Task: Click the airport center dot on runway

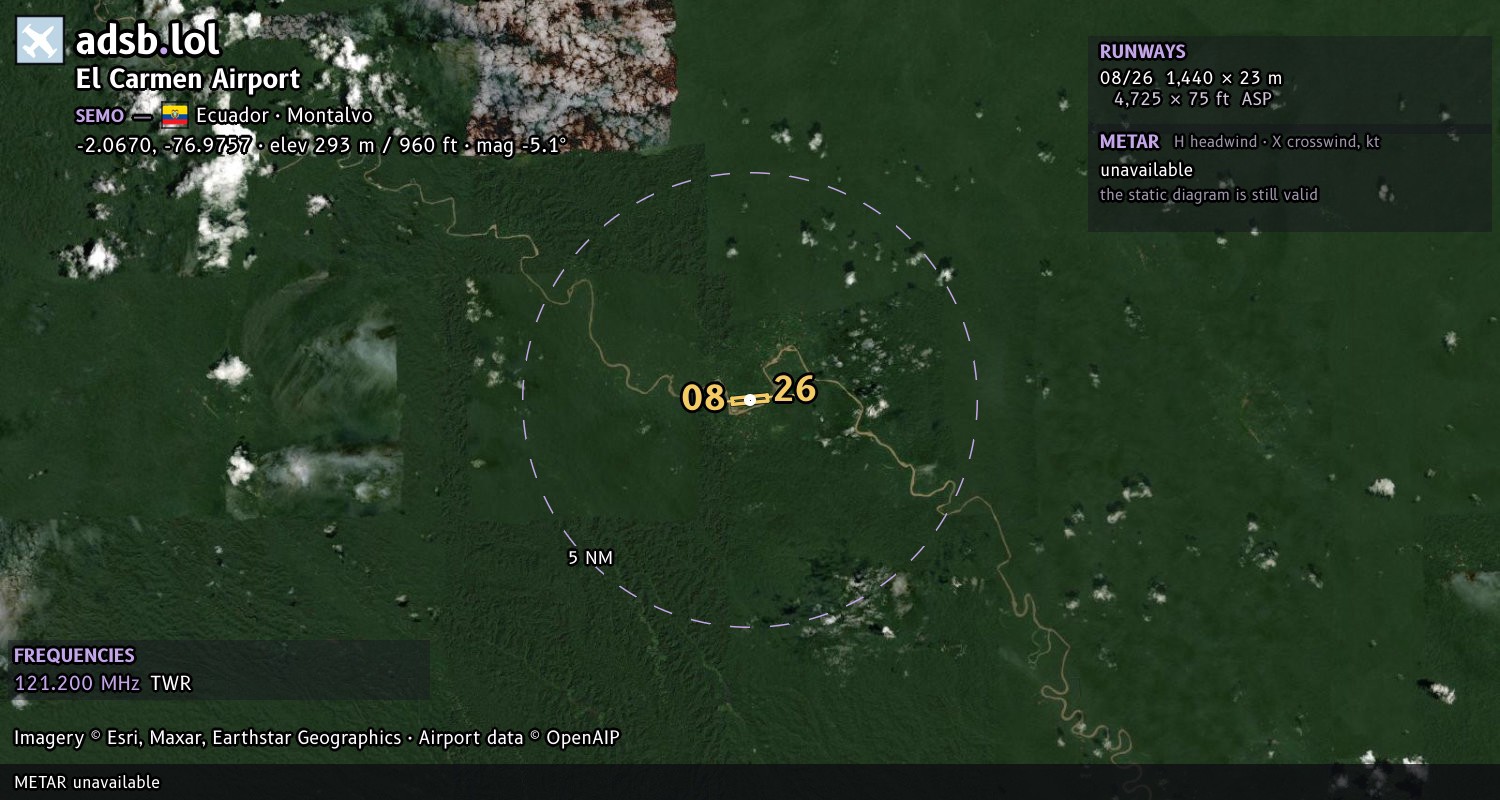Action: pyautogui.click(x=750, y=400)
